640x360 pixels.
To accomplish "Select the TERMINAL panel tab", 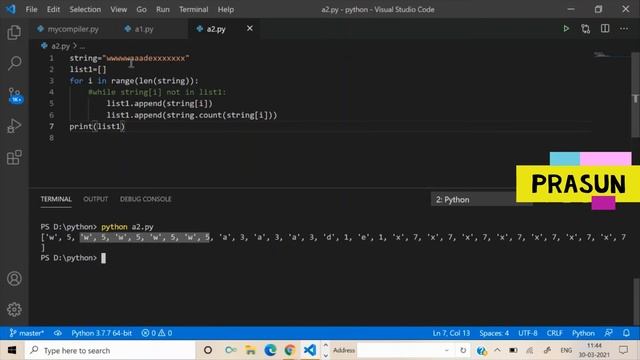I will click(x=56, y=199).
